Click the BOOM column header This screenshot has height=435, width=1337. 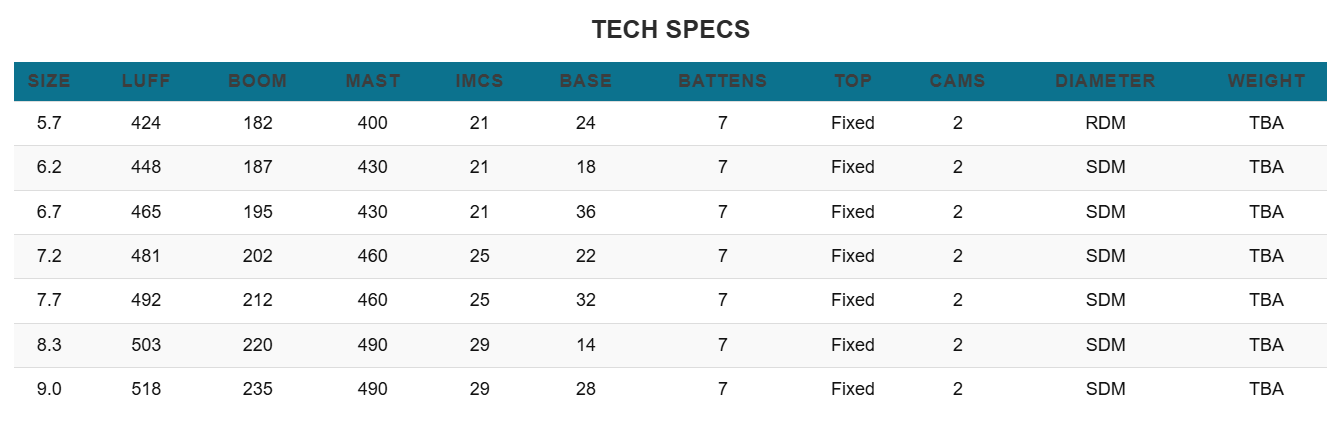[x=257, y=81]
